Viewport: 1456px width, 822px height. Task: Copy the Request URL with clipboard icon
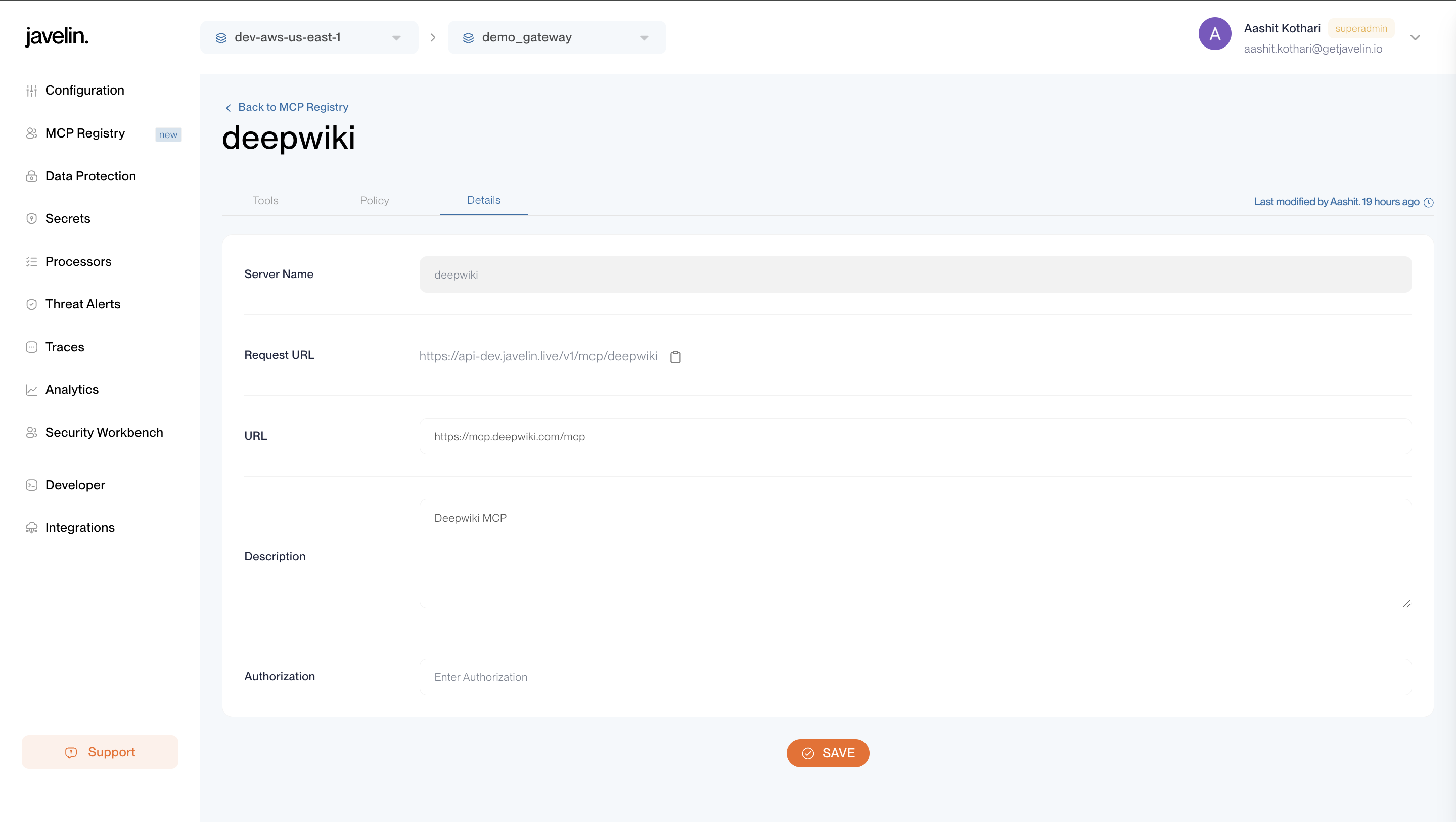(x=675, y=357)
